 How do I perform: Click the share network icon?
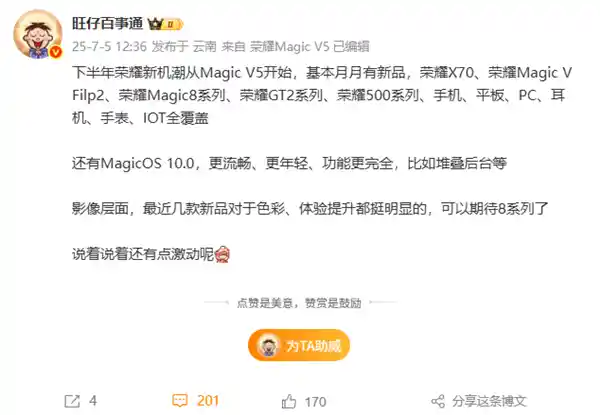pyautogui.click(x=438, y=402)
